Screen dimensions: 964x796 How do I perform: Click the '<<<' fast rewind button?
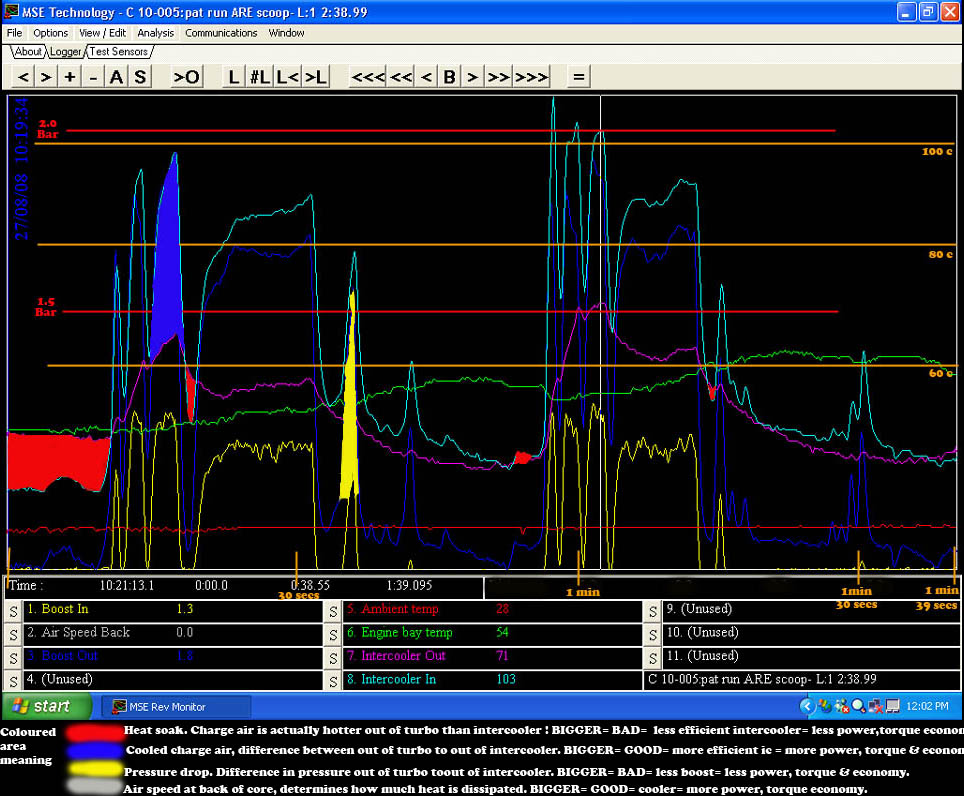point(368,77)
